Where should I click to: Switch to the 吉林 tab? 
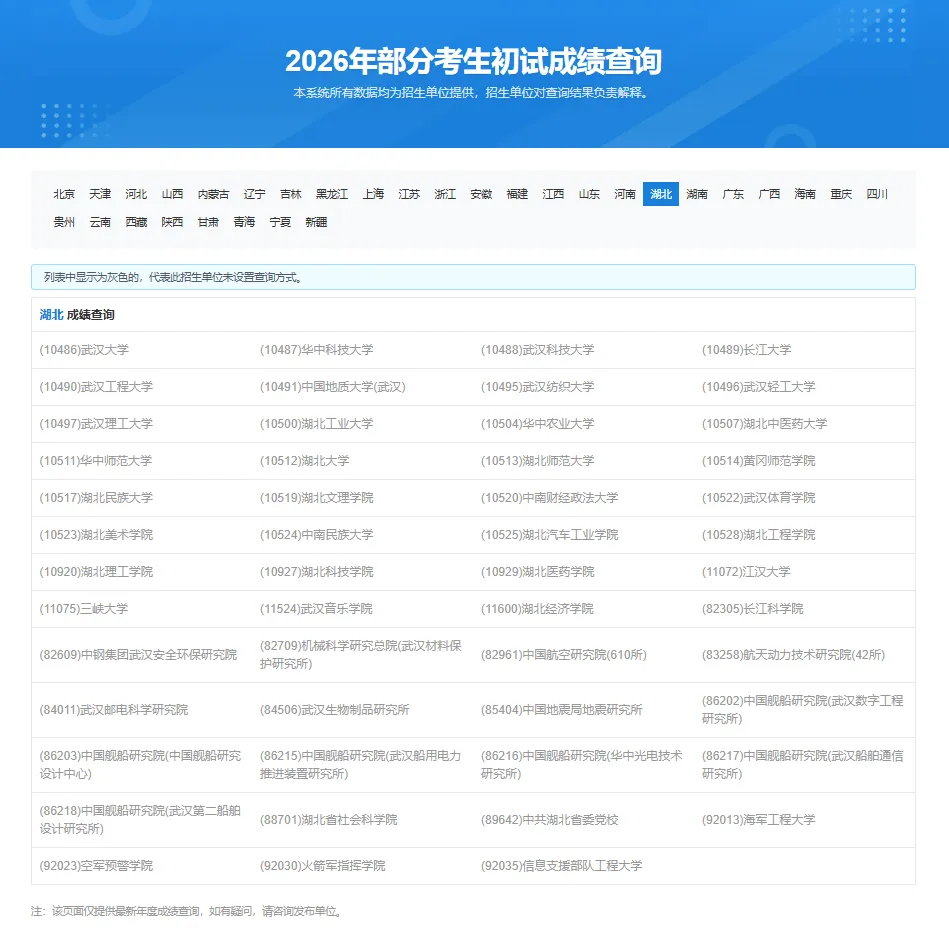291,194
